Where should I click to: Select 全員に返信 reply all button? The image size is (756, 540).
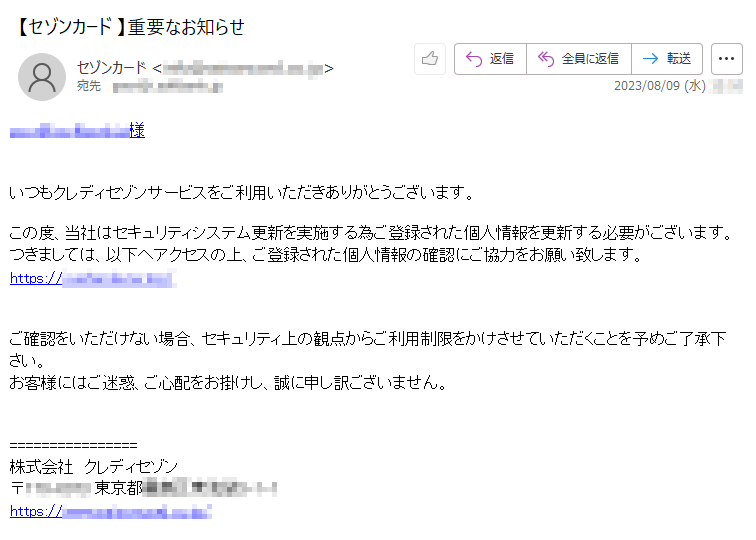(579, 59)
